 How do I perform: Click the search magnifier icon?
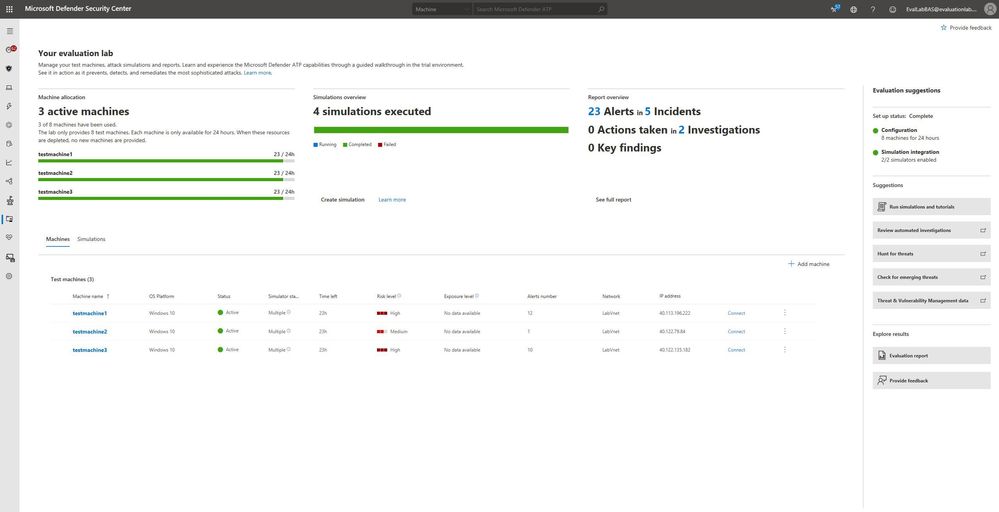[x=601, y=10]
